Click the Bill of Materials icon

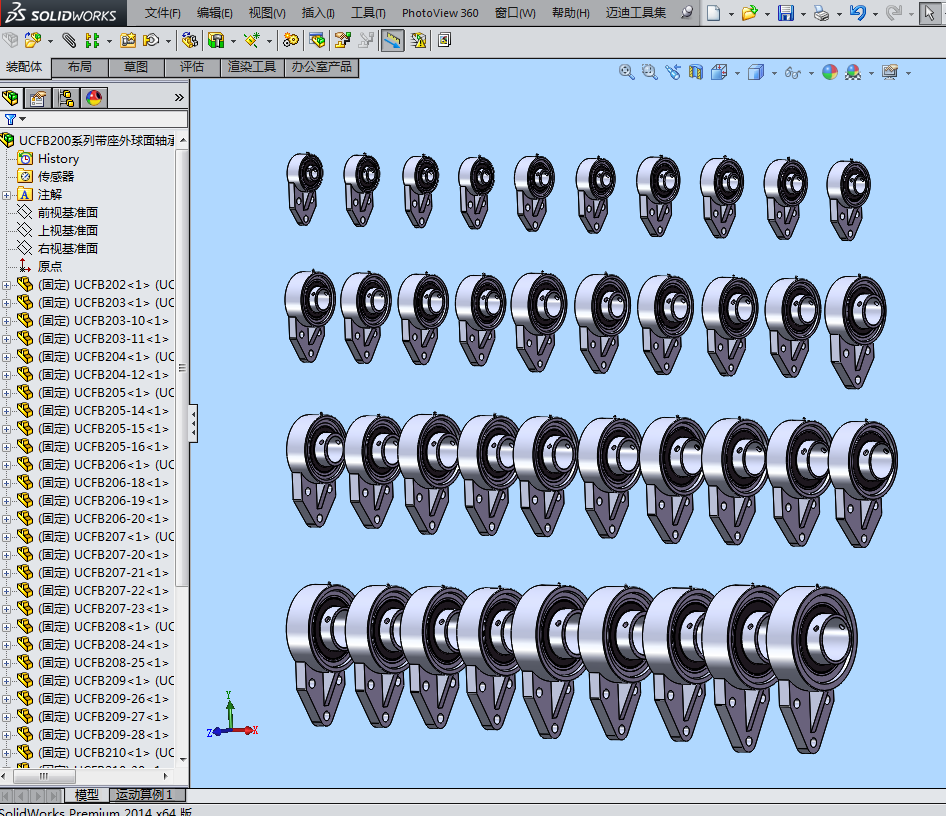pyautogui.click(x=317, y=40)
